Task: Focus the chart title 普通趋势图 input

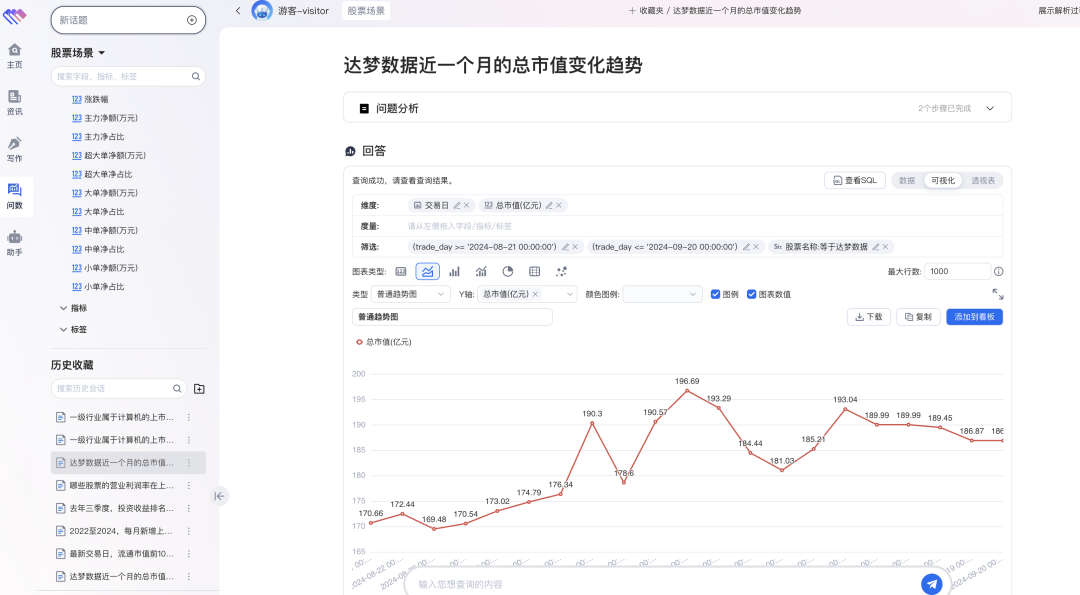Action: click(x=453, y=317)
